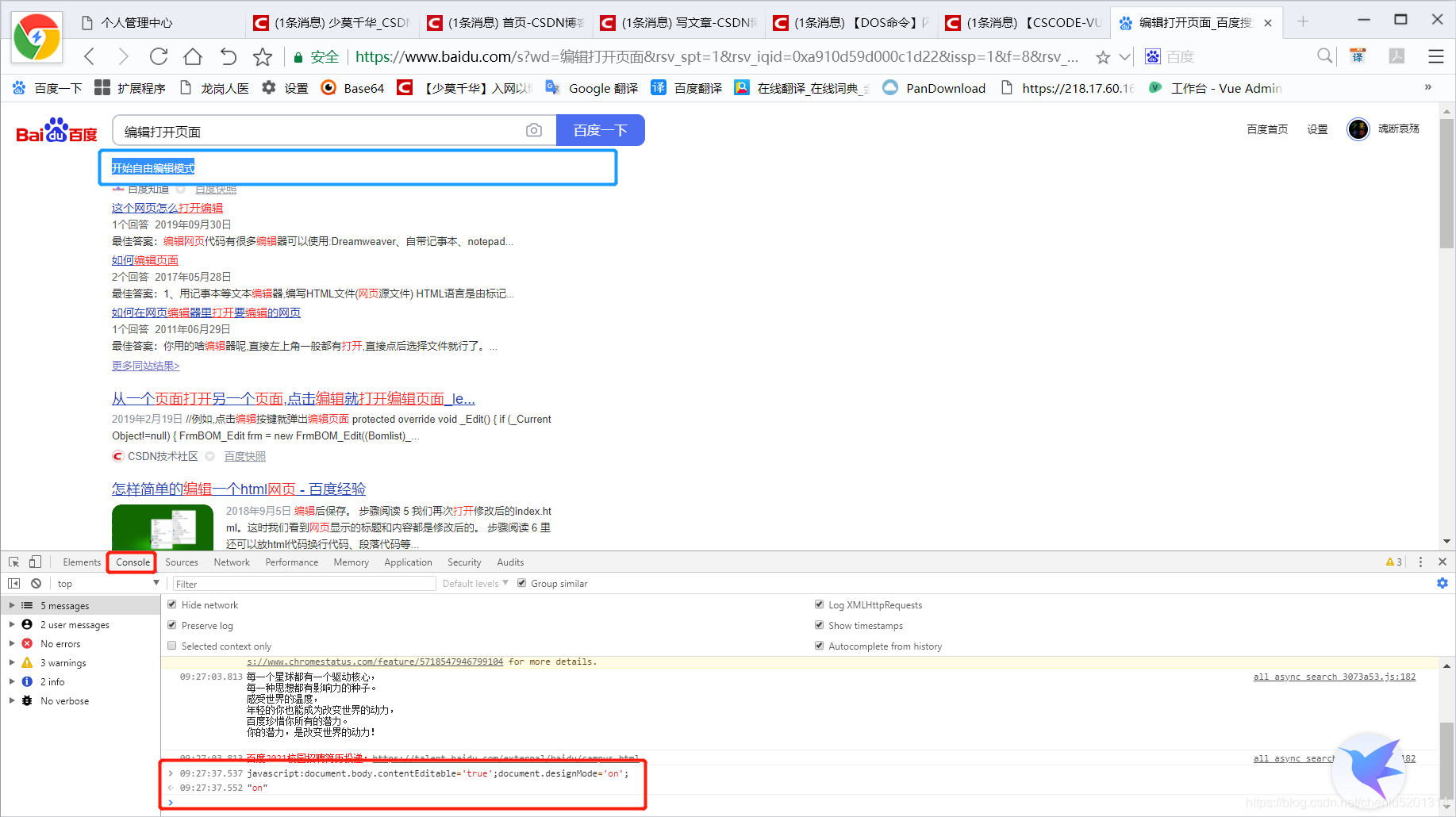This screenshot has width=1456, height=817.
Task: Clear the console with the clear icon
Action: 36,583
